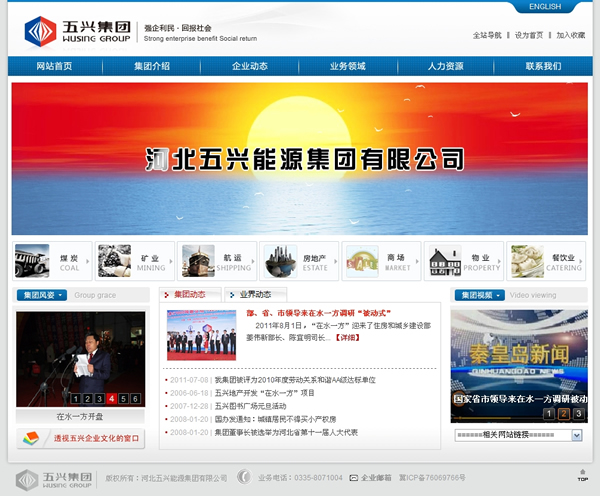This screenshot has height=496, width=600.
Task: Open the 航运 SHIPPING ship icon
Action: 198,261
